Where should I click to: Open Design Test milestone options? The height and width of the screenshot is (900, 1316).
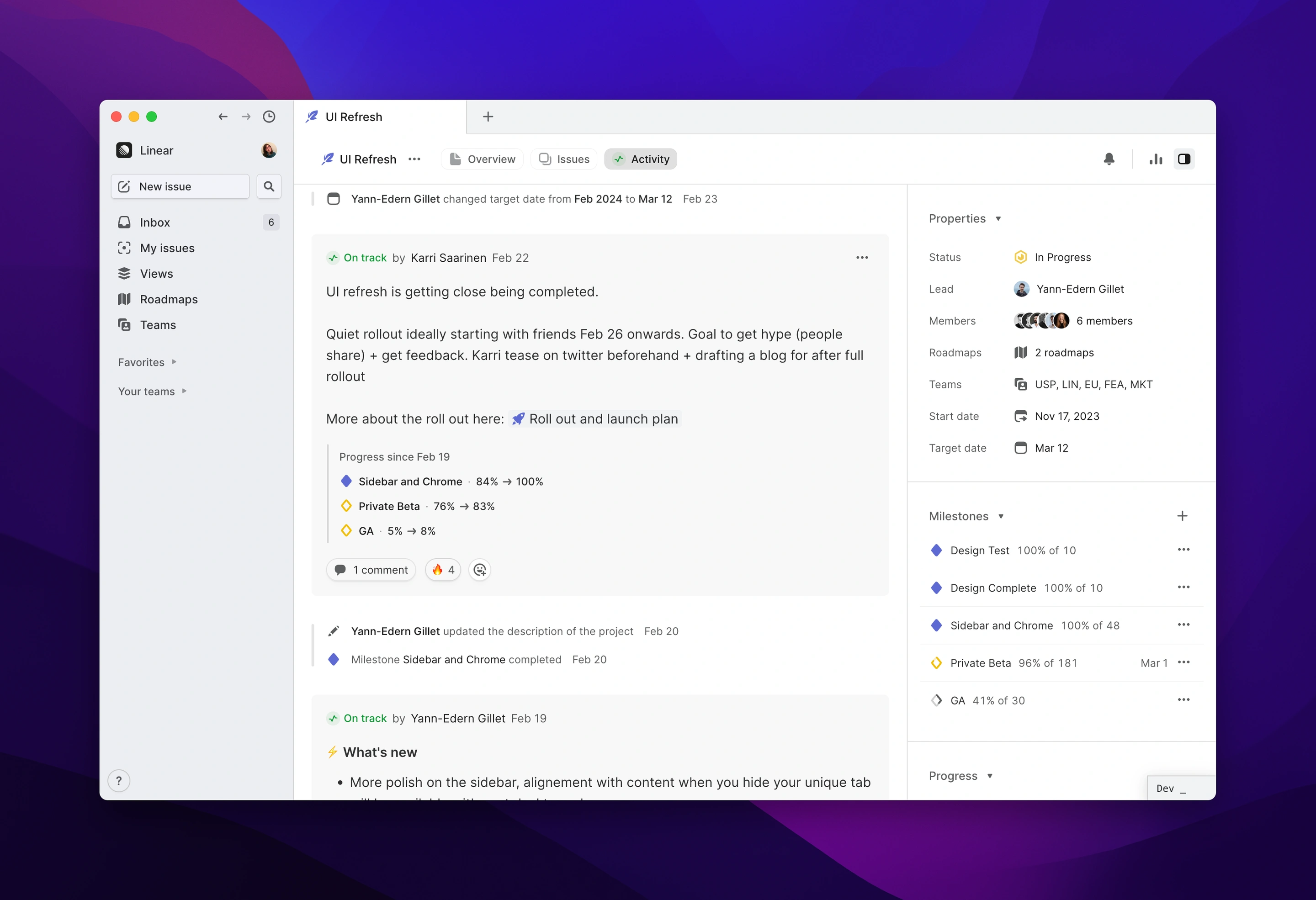(1184, 550)
